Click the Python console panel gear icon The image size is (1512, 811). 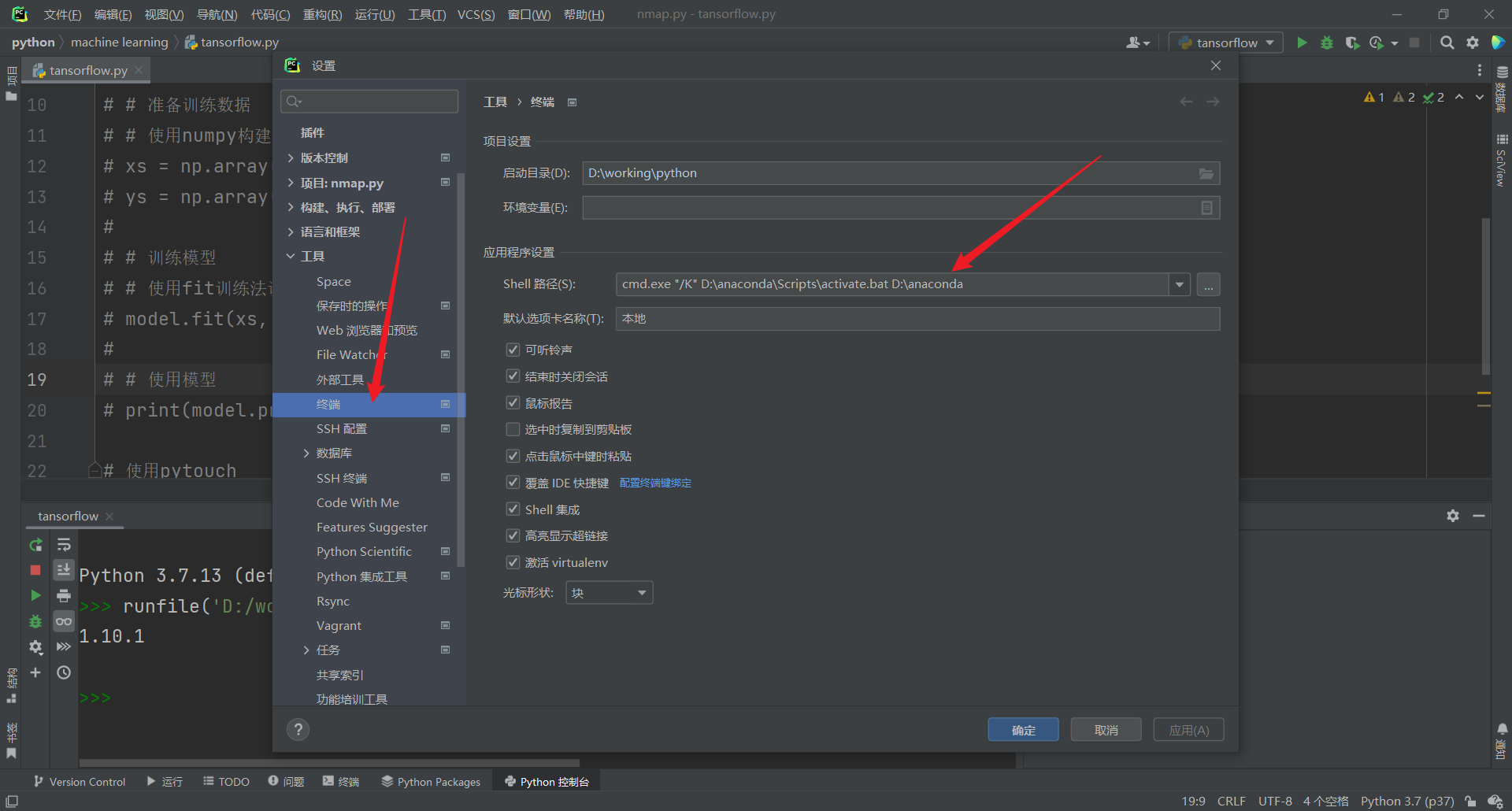coord(1453,516)
